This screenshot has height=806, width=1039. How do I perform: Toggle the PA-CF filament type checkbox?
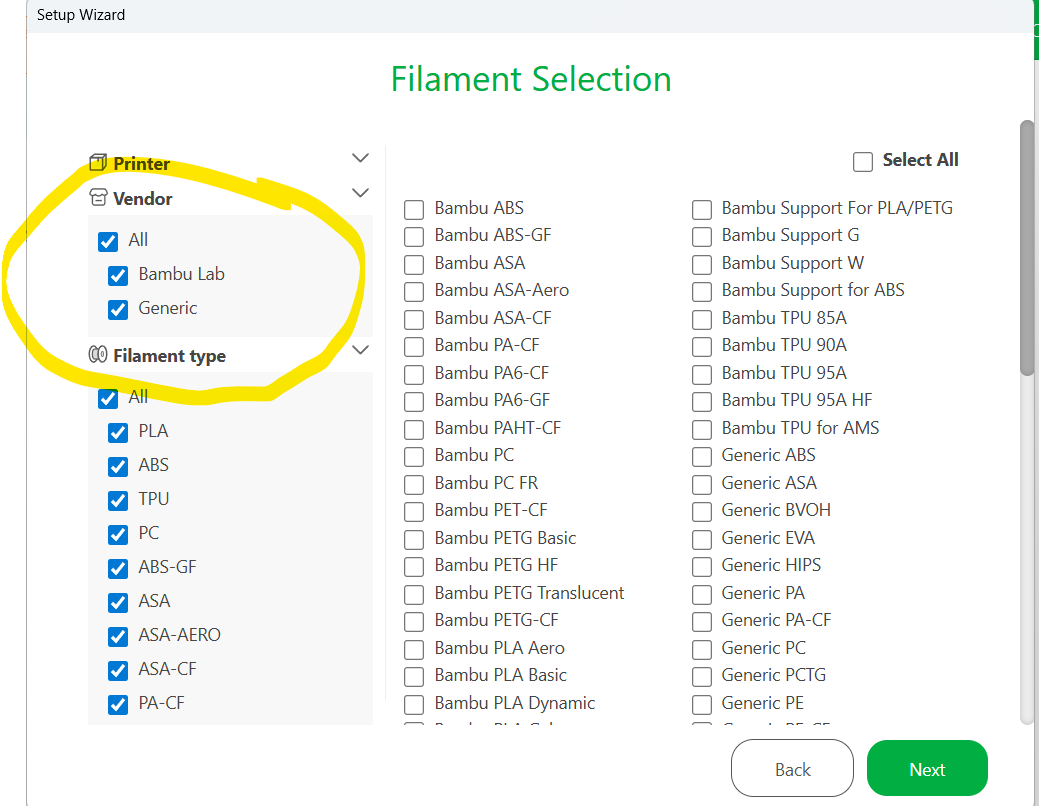pos(118,705)
